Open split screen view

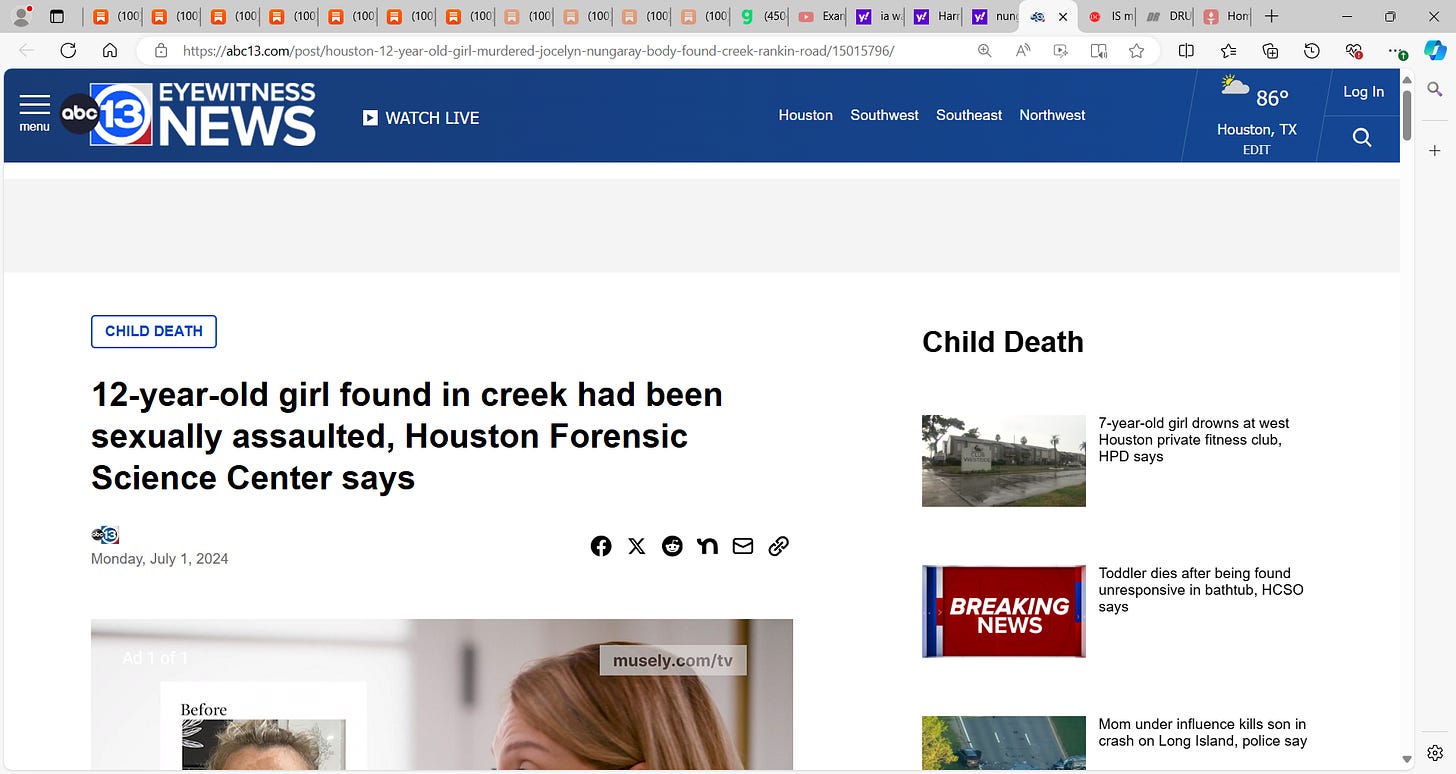pyautogui.click(x=1186, y=50)
